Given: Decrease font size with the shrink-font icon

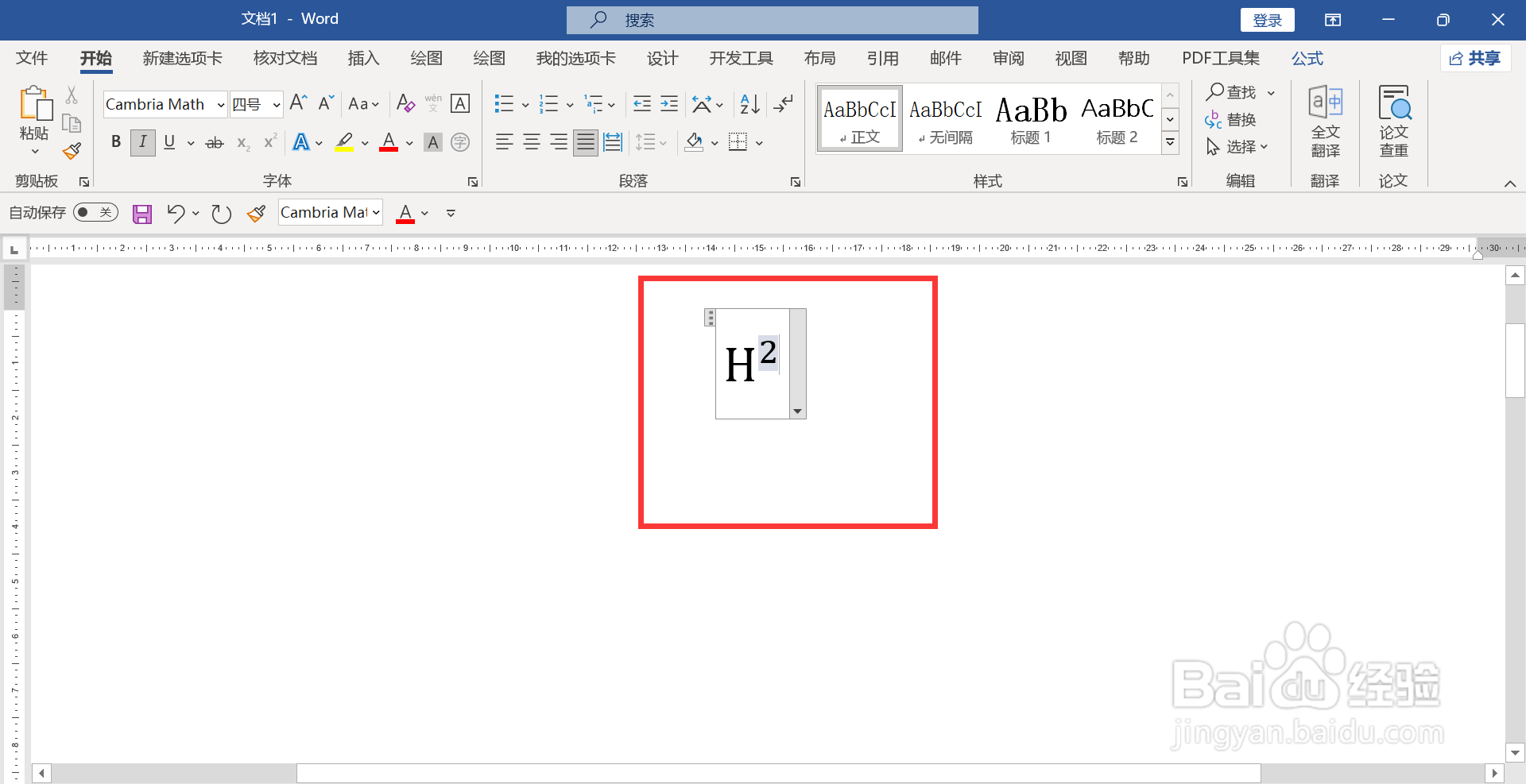Looking at the screenshot, I should click(326, 103).
